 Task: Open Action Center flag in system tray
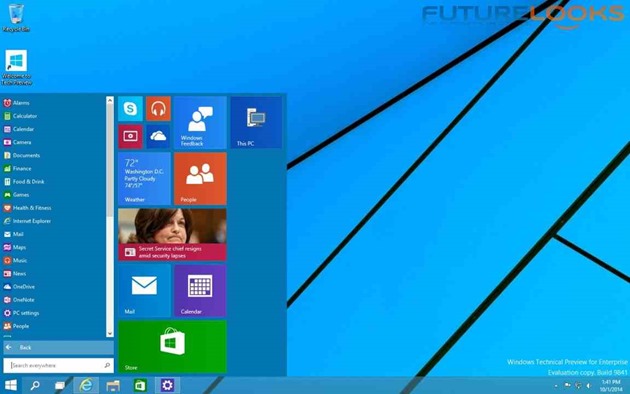pyautogui.click(x=568, y=386)
